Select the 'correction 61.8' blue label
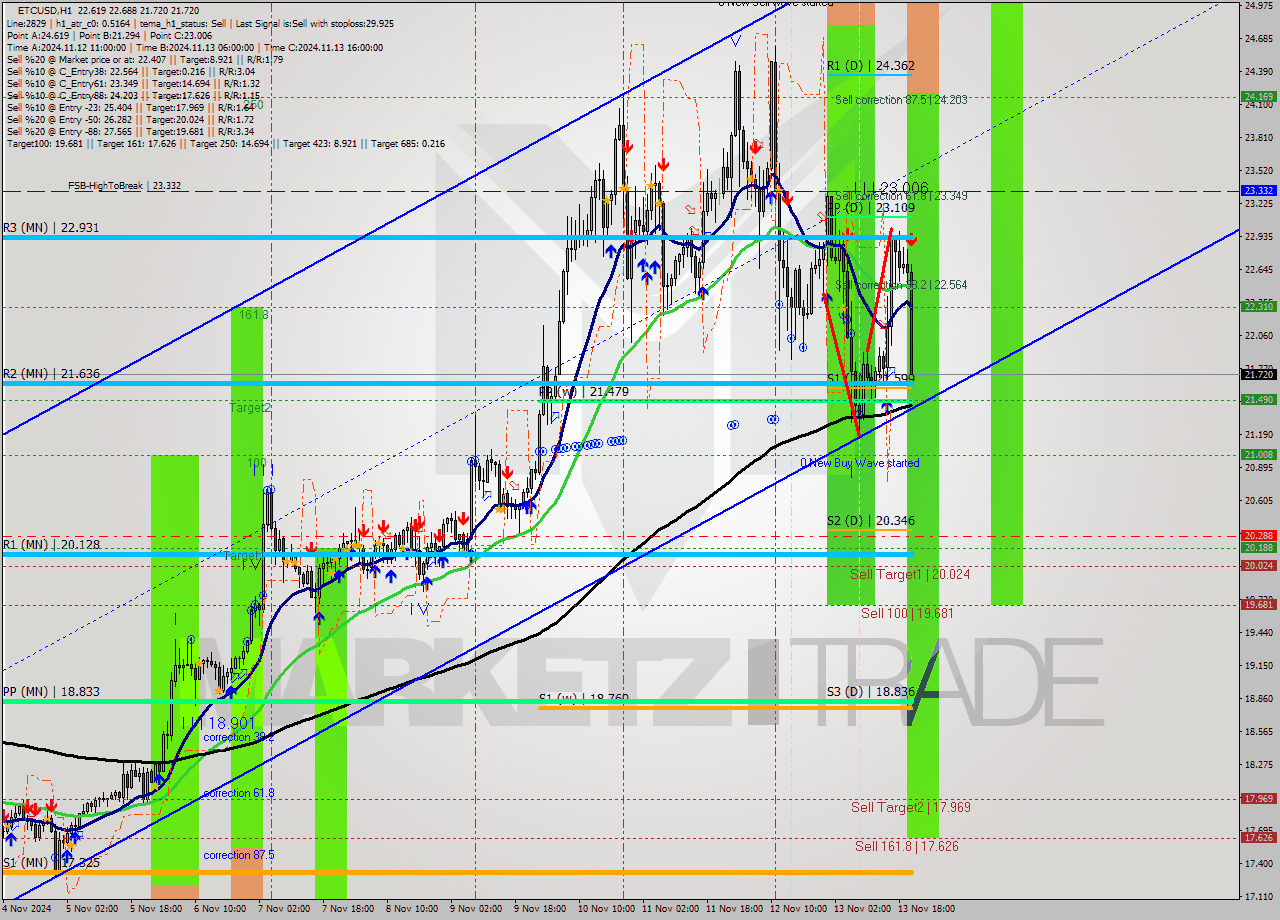The width and height of the screenshot is (1280, 920). [239, 793]
